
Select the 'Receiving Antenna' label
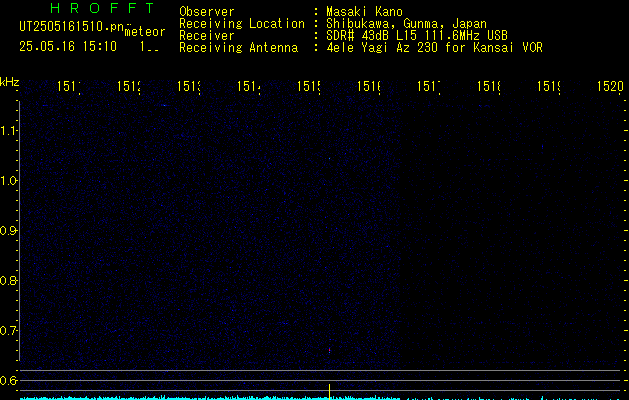238,48
